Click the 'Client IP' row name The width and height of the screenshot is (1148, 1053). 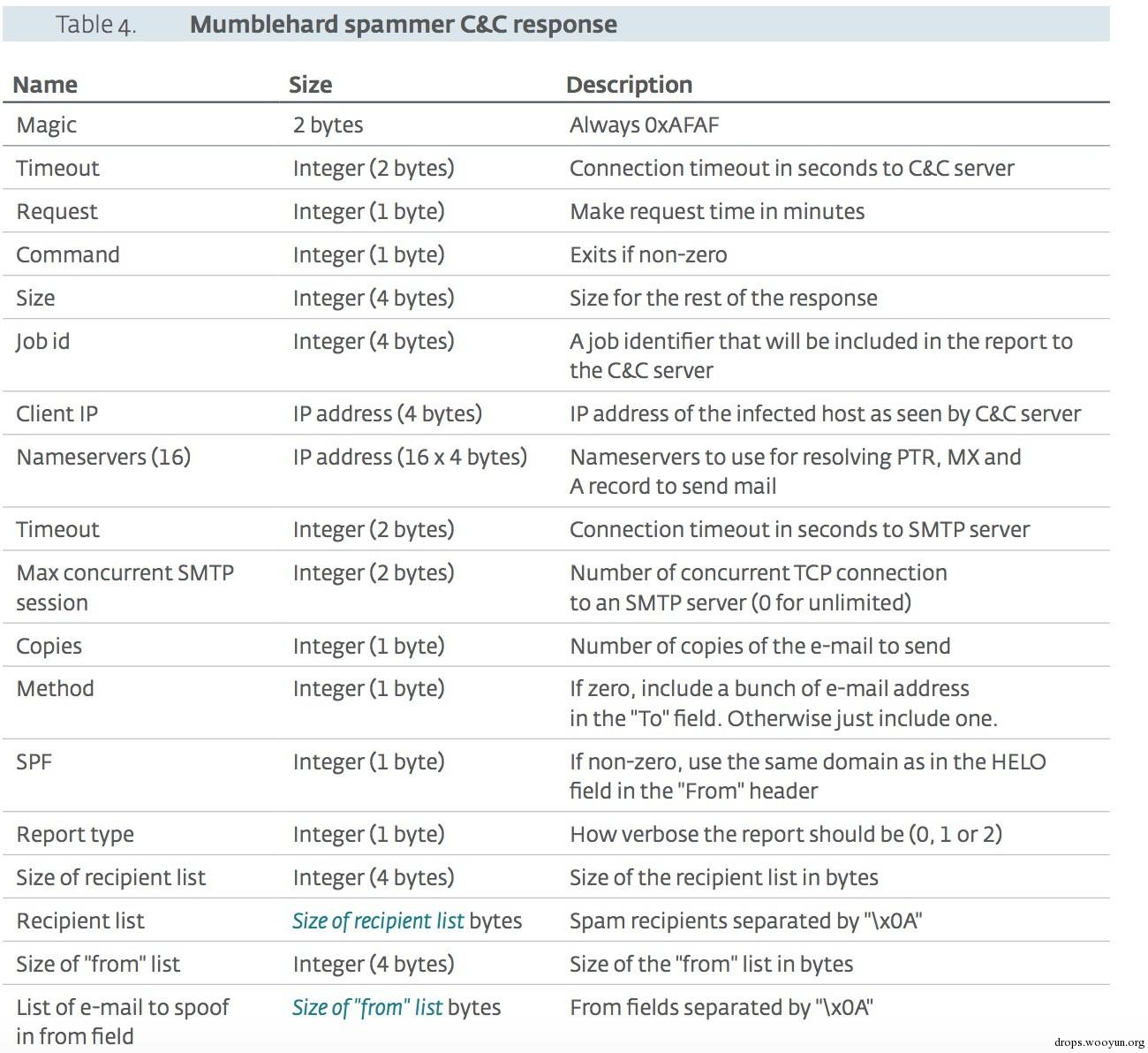[x=57, y=414]
